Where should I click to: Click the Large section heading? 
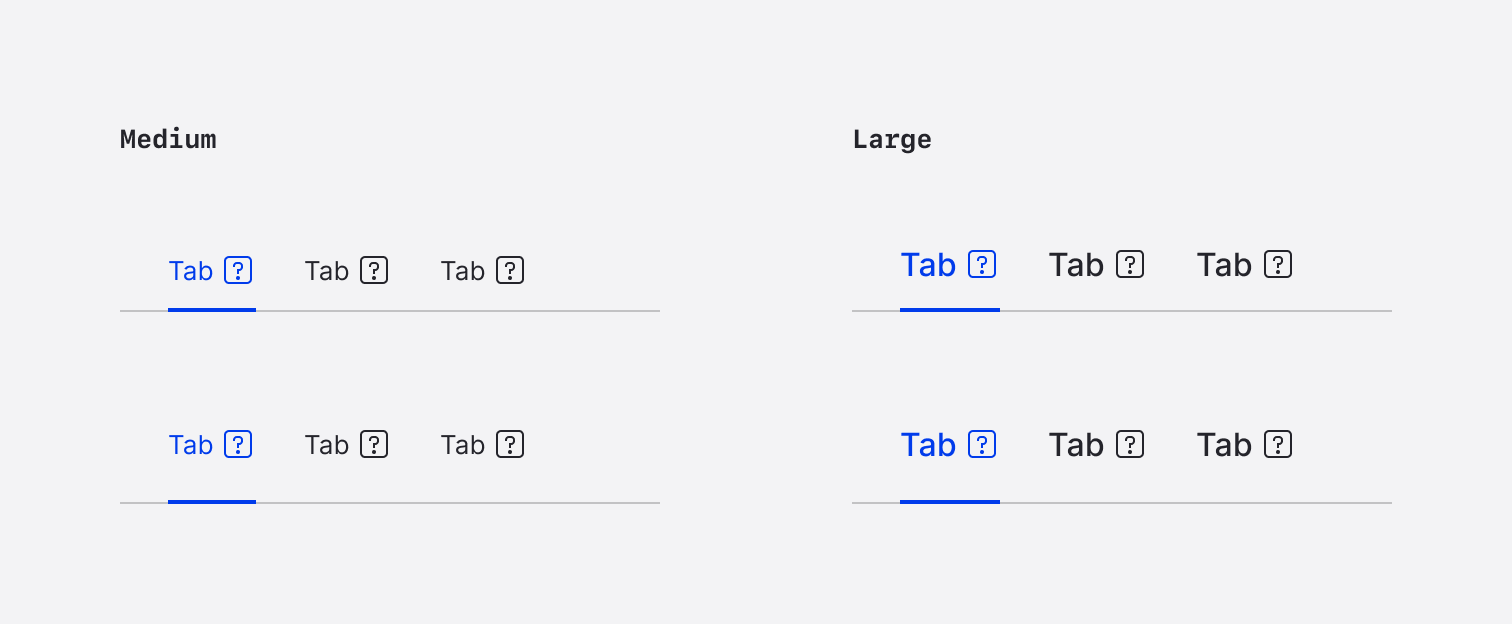click(891, 139)
